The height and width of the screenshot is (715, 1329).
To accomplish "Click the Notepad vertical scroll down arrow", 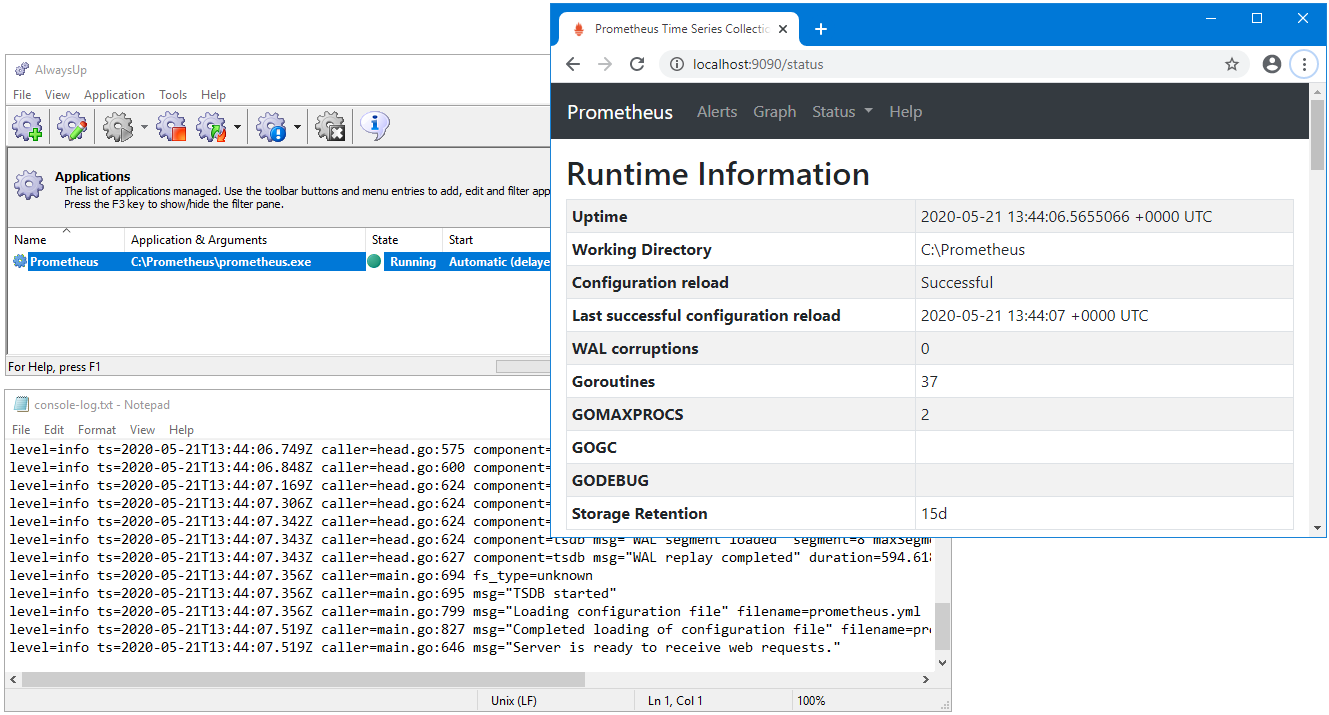I will tap(942, 662).
